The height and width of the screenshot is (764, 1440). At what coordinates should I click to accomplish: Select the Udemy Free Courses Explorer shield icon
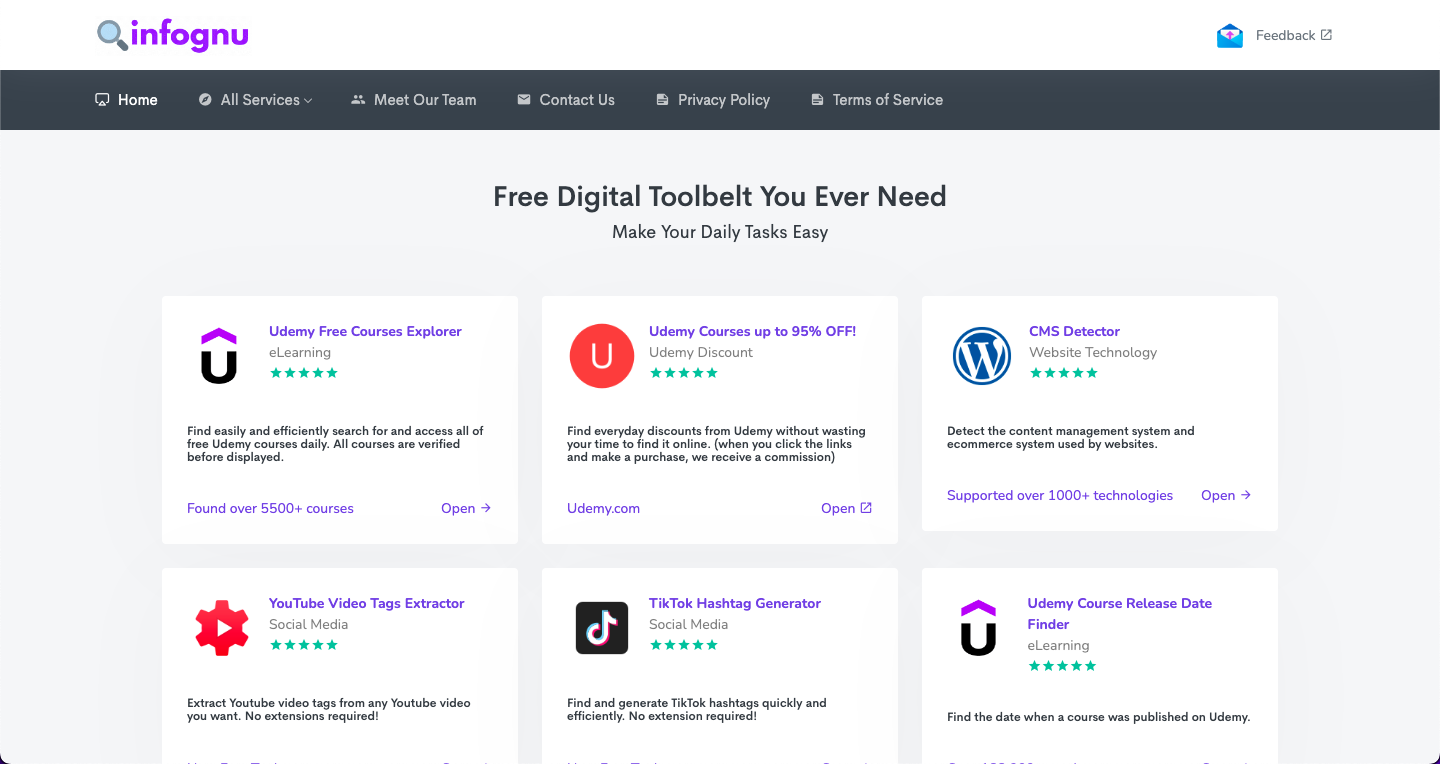pos(219,355)
